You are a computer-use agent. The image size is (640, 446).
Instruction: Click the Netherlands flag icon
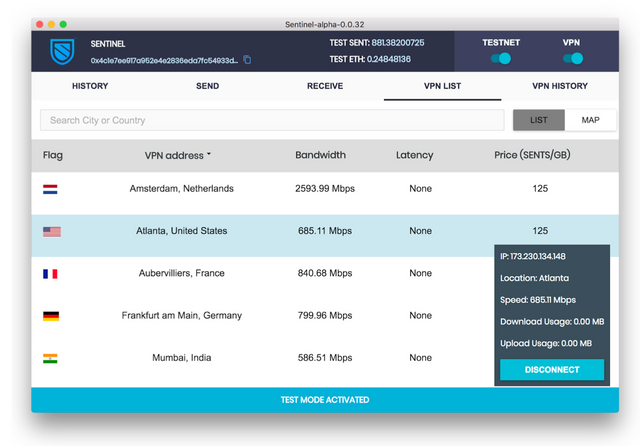coord(50,189)
